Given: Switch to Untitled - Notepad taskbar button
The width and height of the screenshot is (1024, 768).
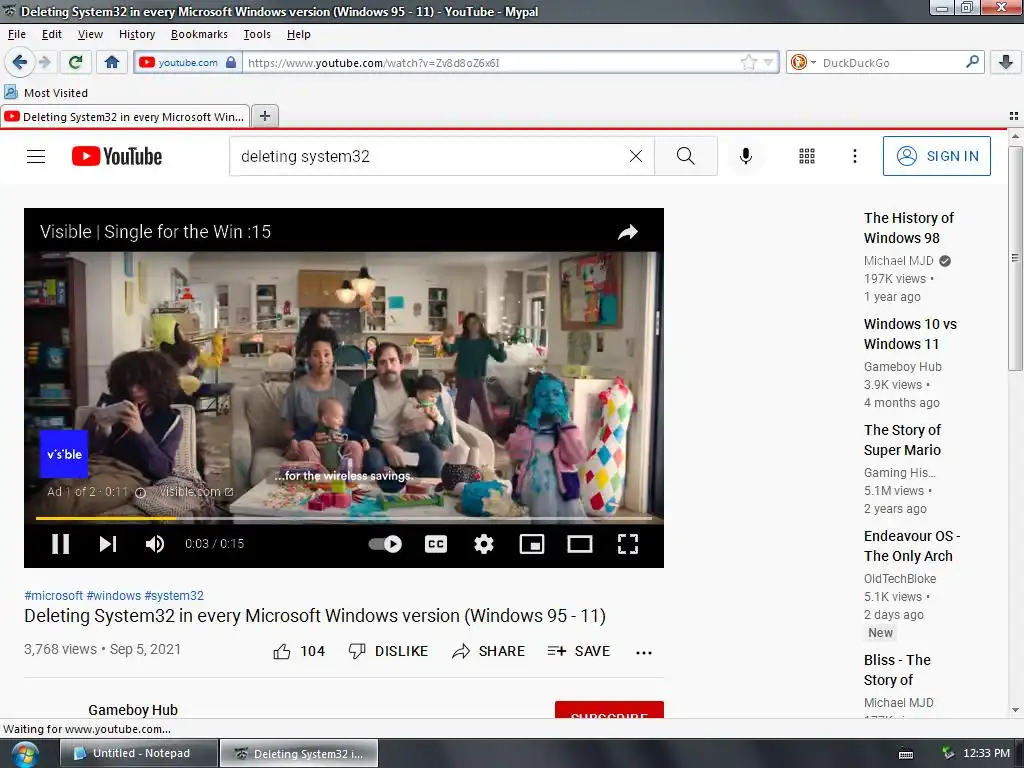Looking at the screenshot, I should [138, 753].
